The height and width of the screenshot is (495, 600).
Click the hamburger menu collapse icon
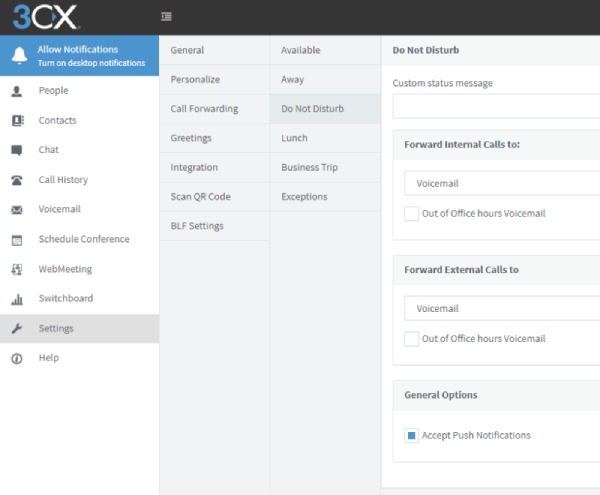[166, 16]
